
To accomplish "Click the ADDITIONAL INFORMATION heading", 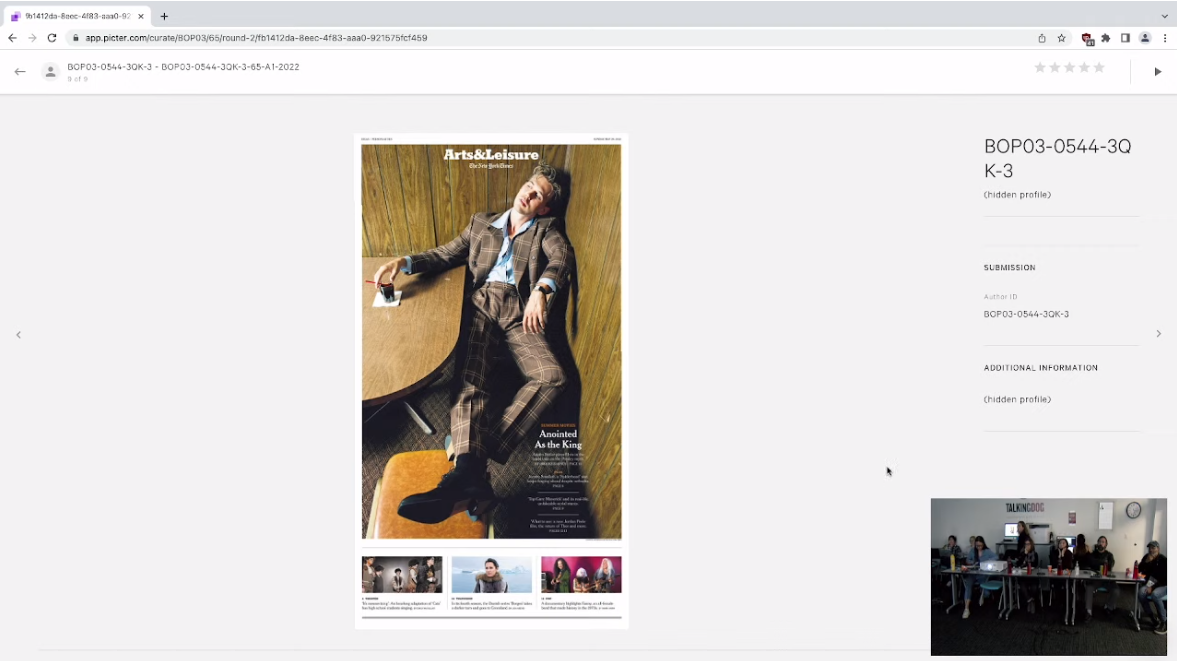I will point(1040,368).
